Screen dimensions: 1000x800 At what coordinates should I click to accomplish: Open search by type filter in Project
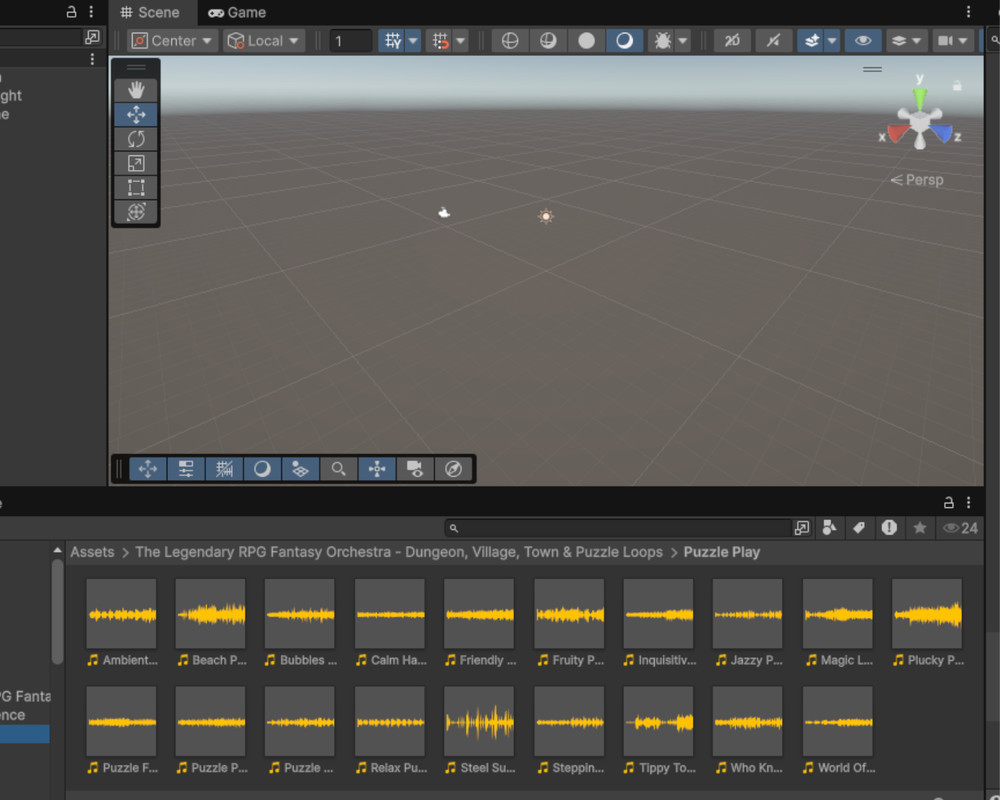pyautogui.click(x=829, y=528)
